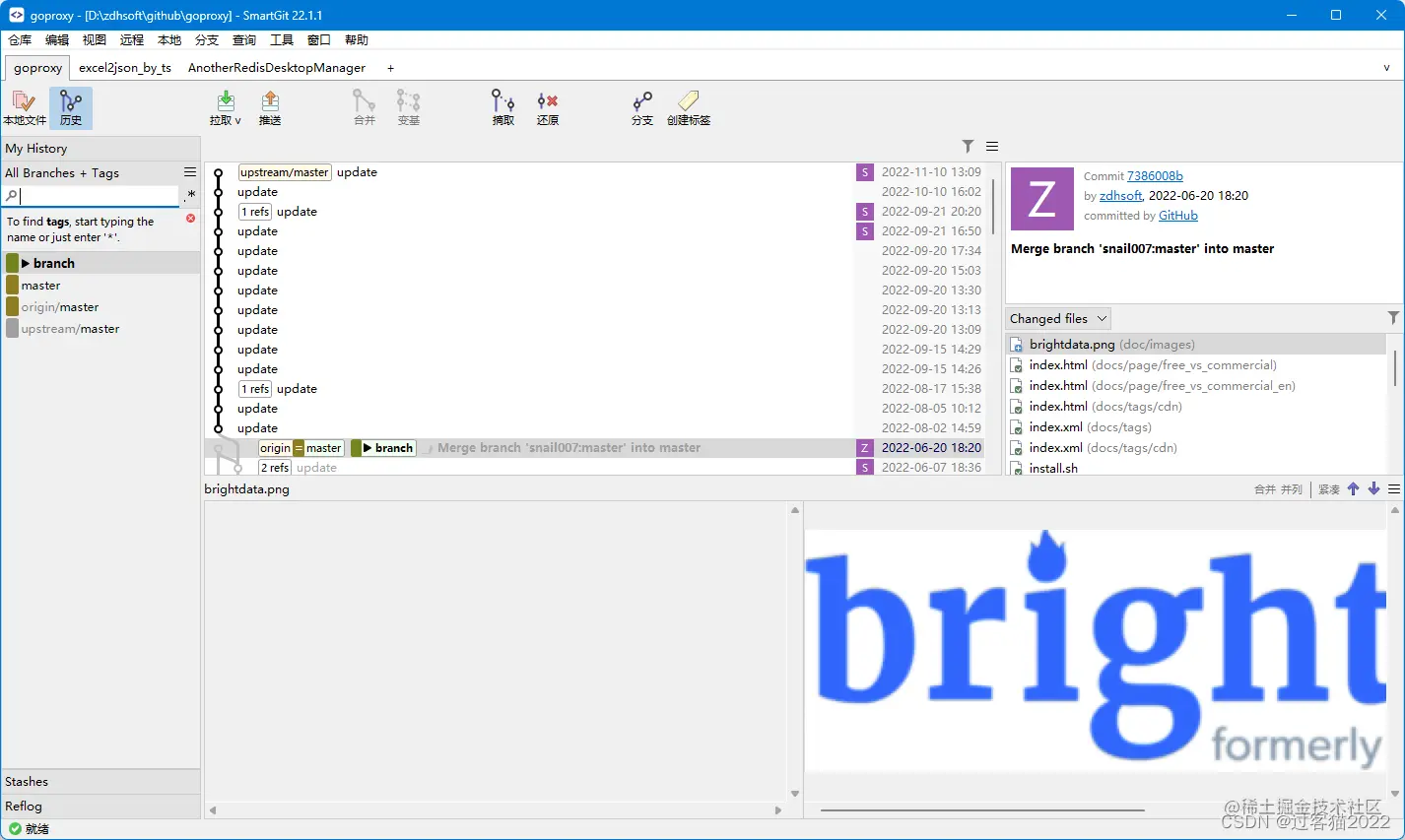Click the 创建标签 icon
1405x840 pixels.
(689, 101)
